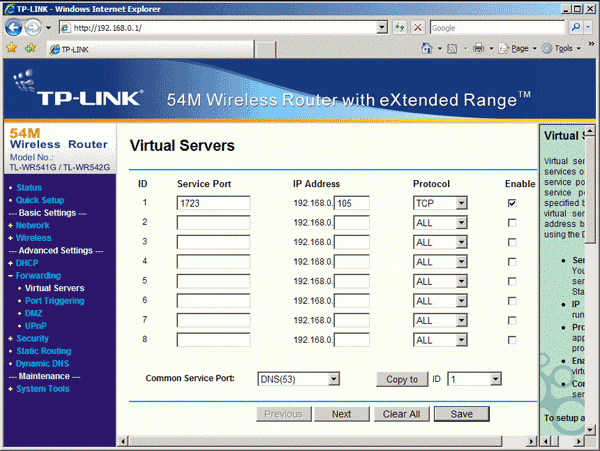Viewport: 600px width, 451px height.
Task: Open the Protocol dropdown for ID 5
Action: 440,282
